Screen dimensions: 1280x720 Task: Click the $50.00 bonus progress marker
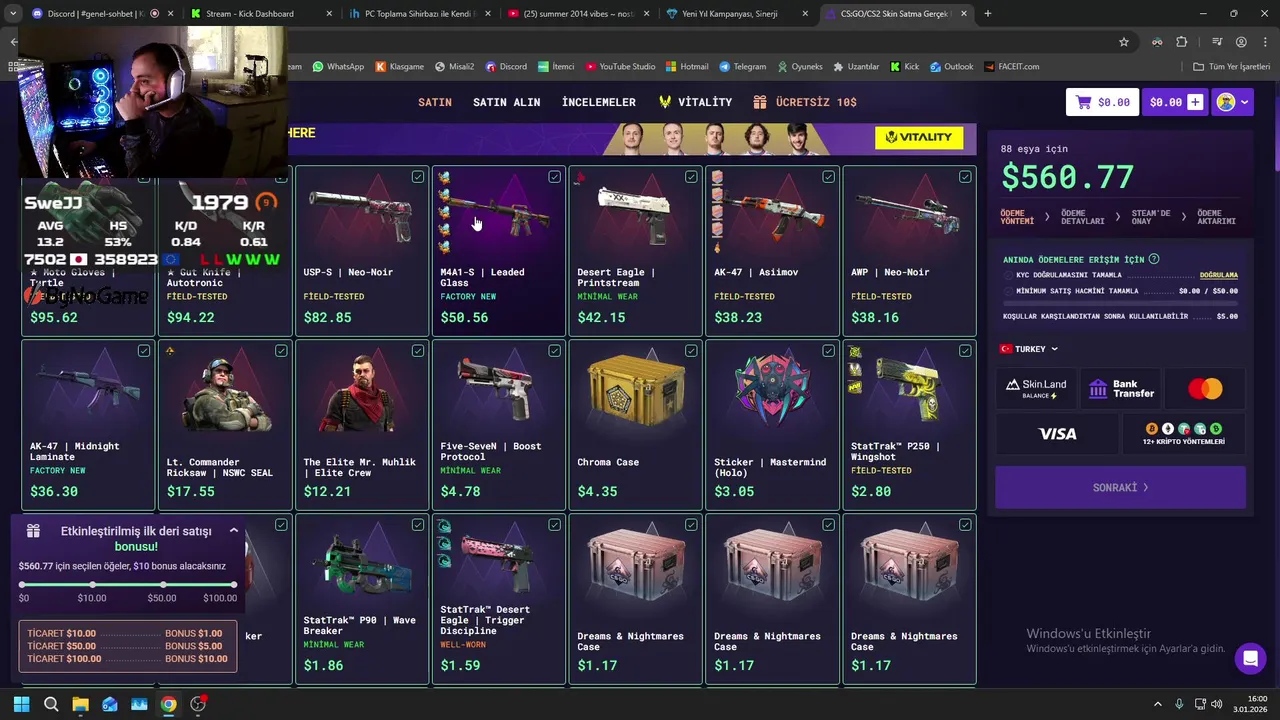(x=162, y=585)
